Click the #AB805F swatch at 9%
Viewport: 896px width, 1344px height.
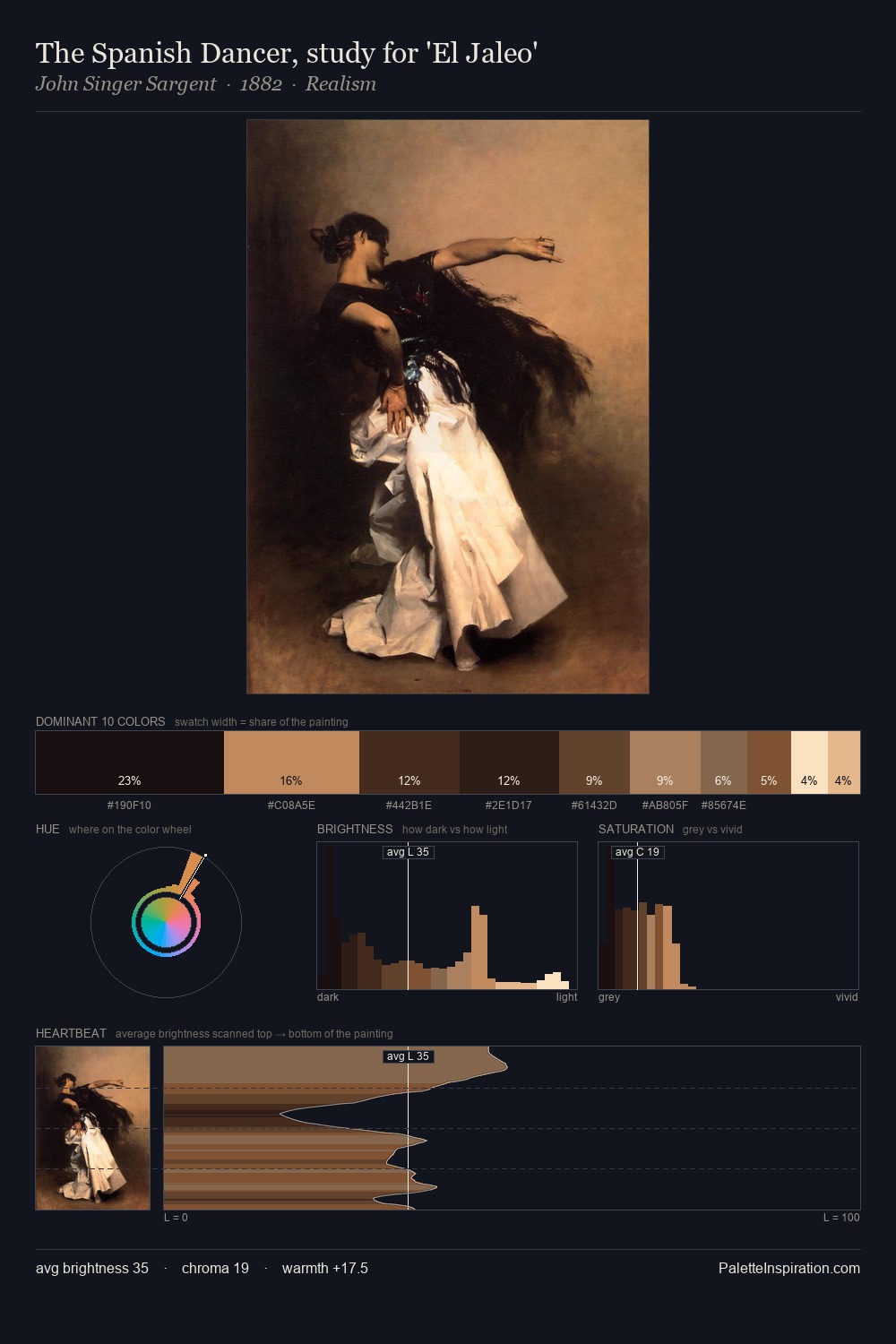[x=665, y=762]
